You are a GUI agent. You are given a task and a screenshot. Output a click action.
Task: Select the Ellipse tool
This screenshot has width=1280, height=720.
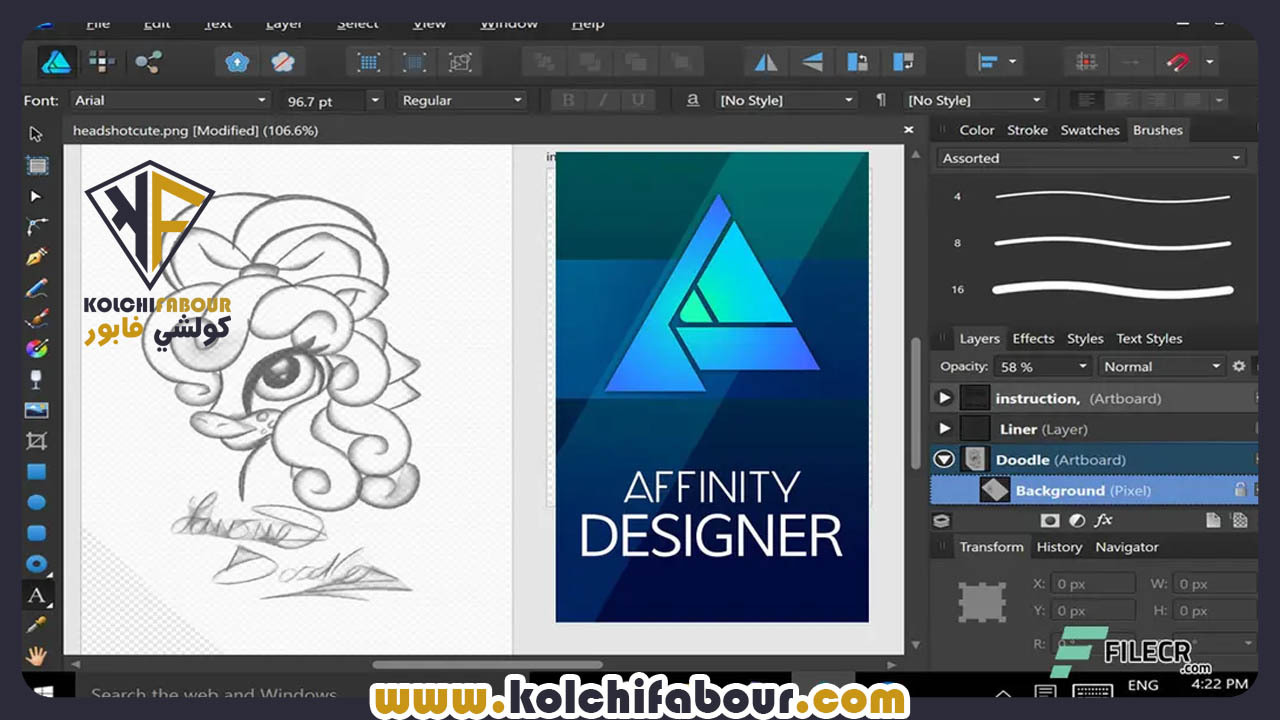coord(37,502)
